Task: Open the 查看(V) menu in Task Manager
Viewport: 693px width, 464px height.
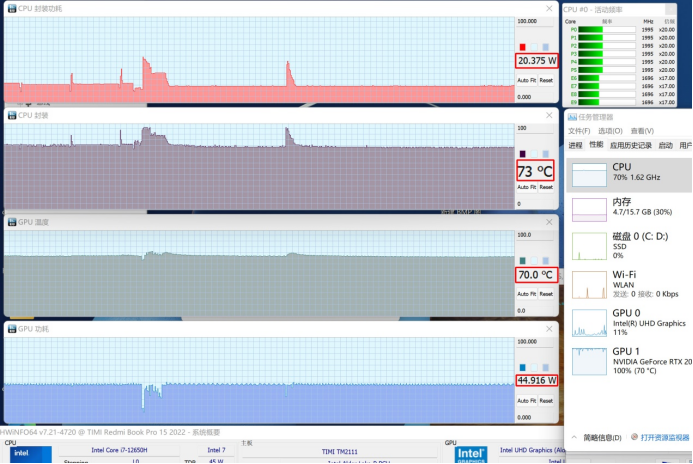Action: point(642,131)
